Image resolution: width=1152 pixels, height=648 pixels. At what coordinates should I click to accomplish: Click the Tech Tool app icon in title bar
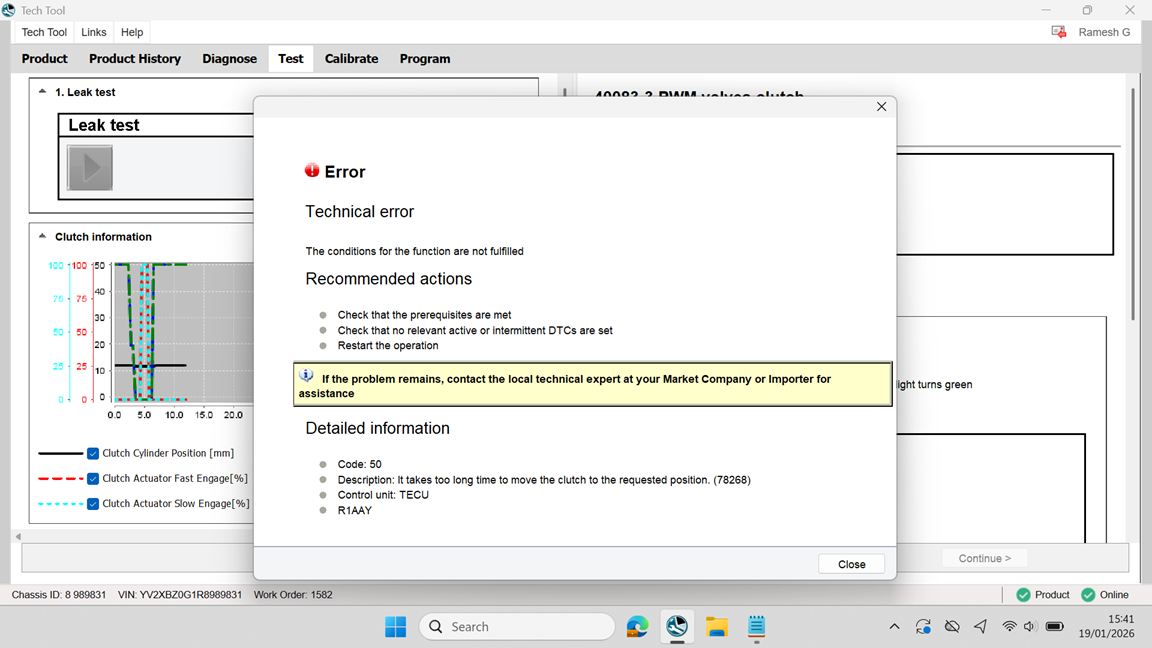[x=8, y=10]
